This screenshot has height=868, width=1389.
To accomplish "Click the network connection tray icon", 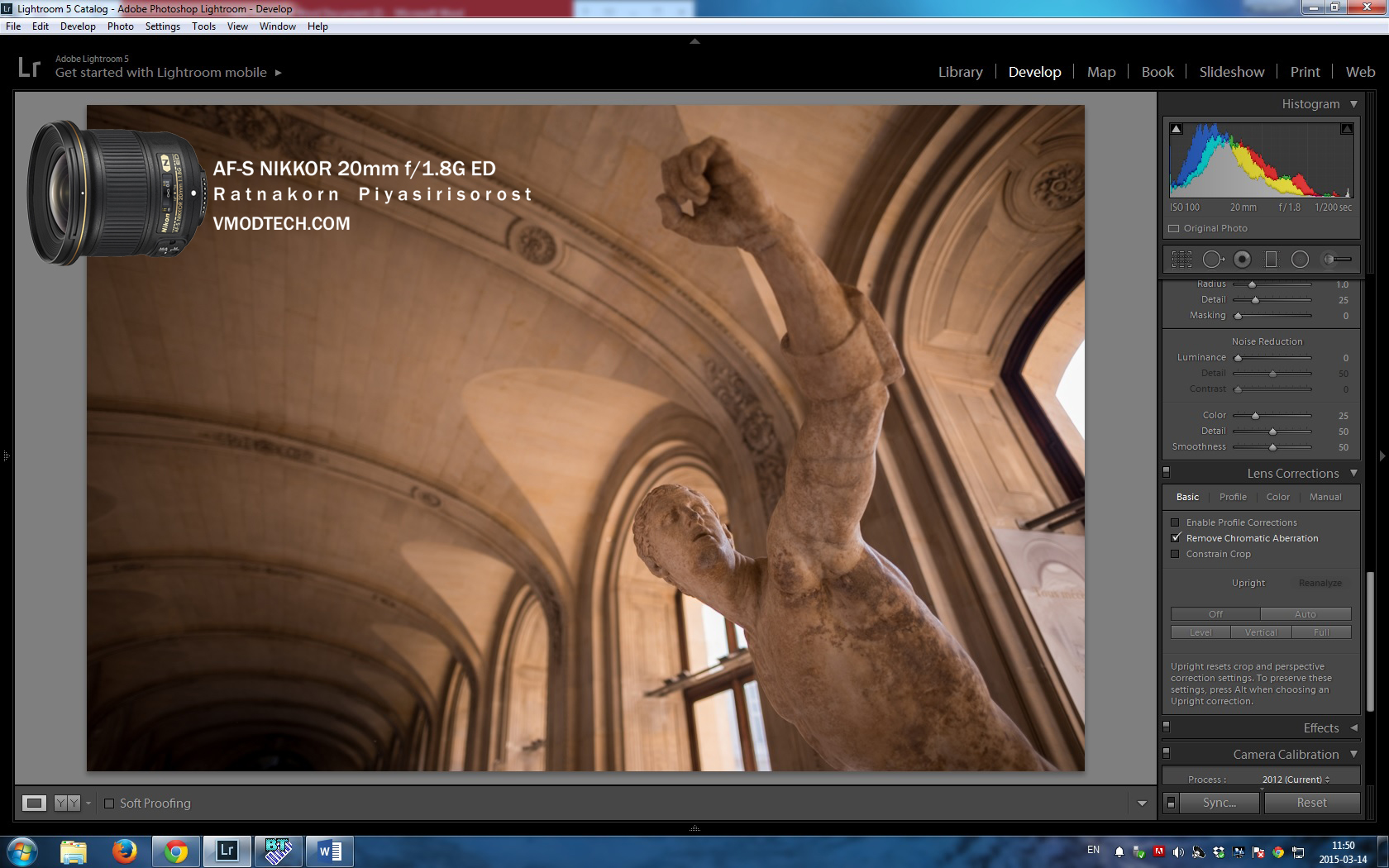I will (1298, 851).
